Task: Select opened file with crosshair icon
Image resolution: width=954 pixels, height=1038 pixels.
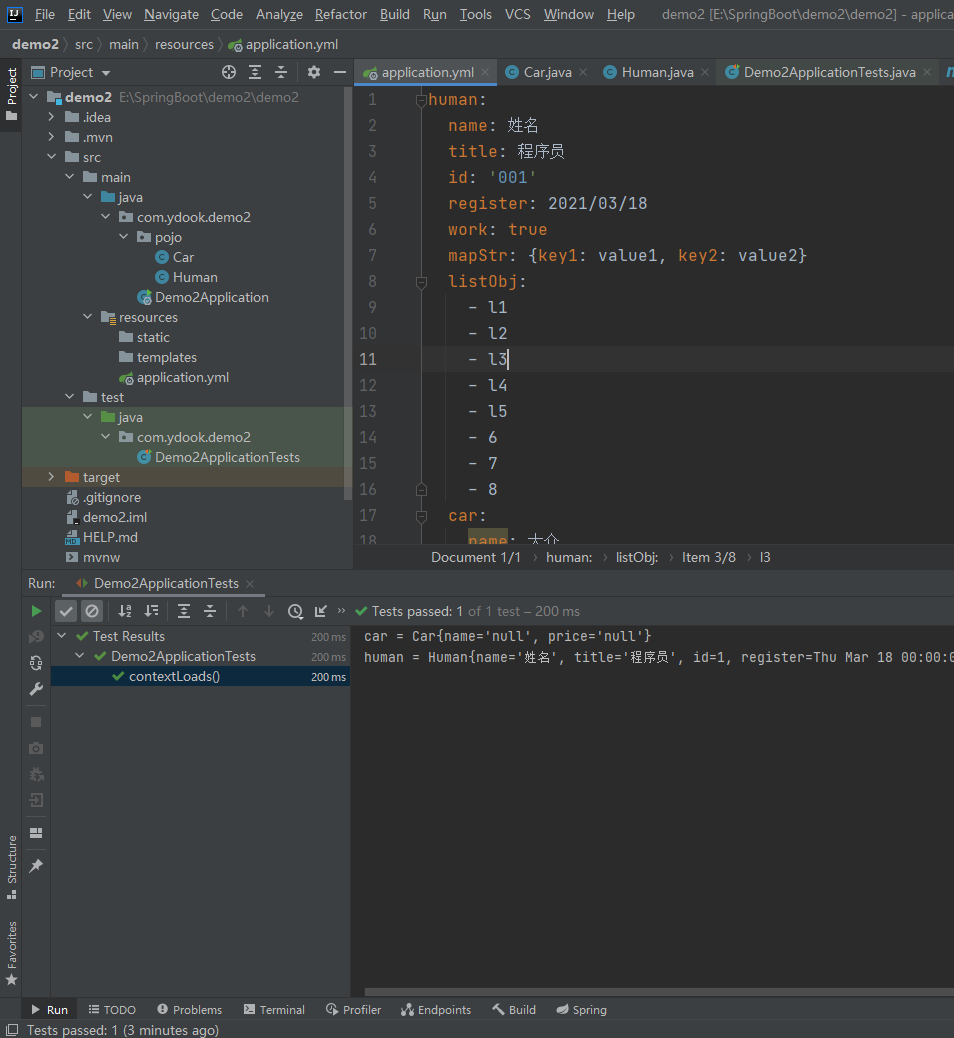Action: tap(228, 72)
